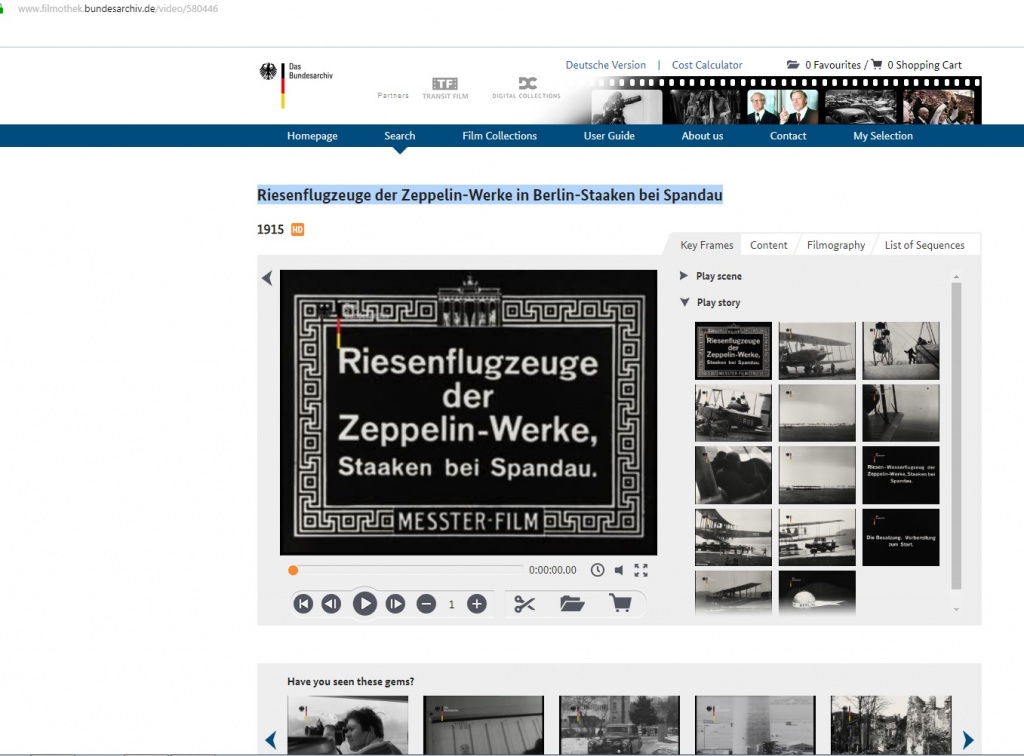This screenshot has height=756, width=1024.
Task: Click the Digital Collections partner logo
Action: 526,87
